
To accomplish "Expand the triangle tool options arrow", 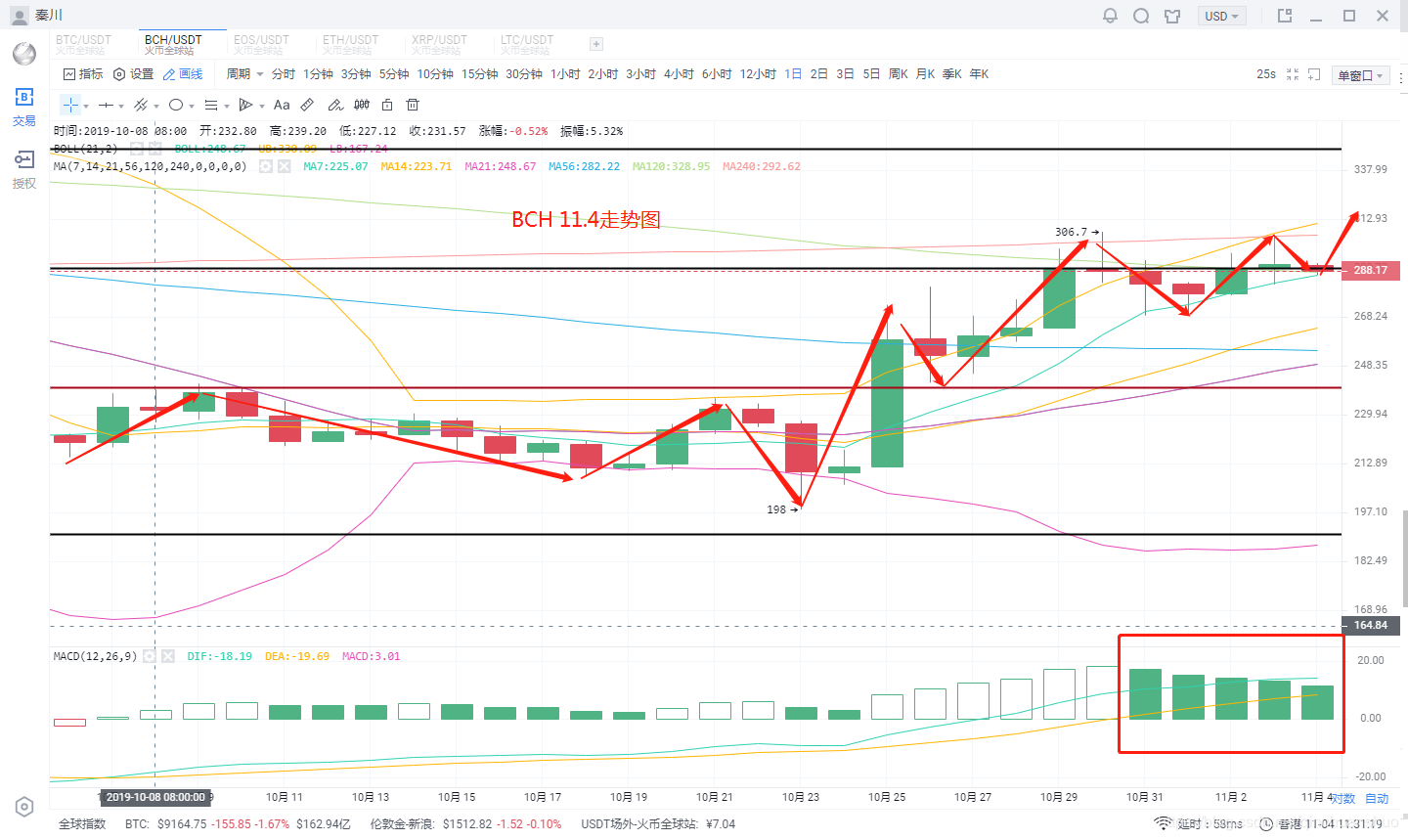I will coord(261,106).
